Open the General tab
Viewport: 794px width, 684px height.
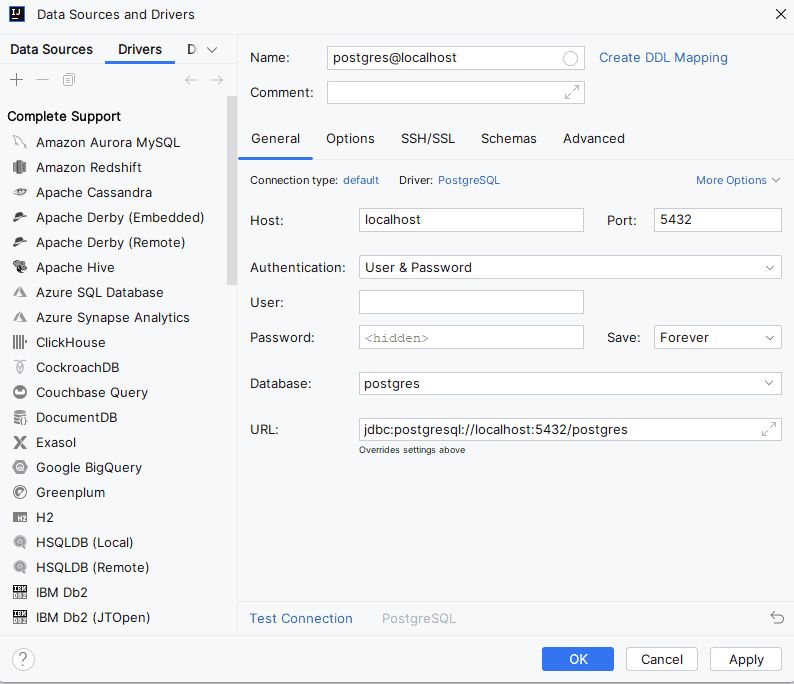pyautogui.click(x=275, y=139)
